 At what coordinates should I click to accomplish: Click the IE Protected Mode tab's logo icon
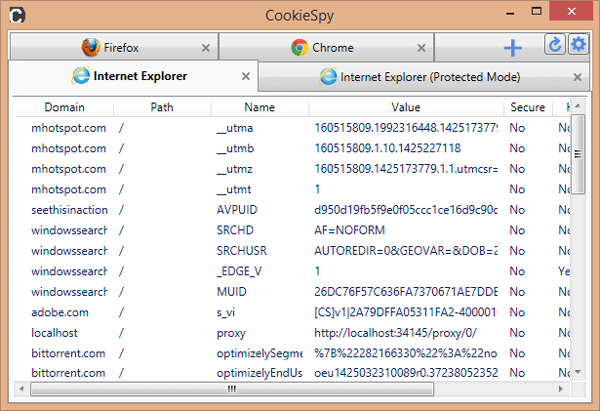point(328,77)
